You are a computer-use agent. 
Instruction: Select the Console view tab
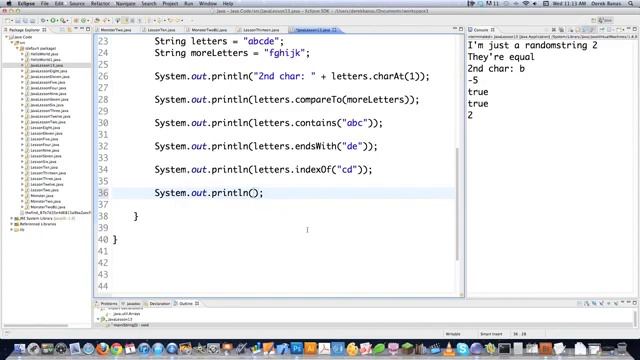(481, 30)
